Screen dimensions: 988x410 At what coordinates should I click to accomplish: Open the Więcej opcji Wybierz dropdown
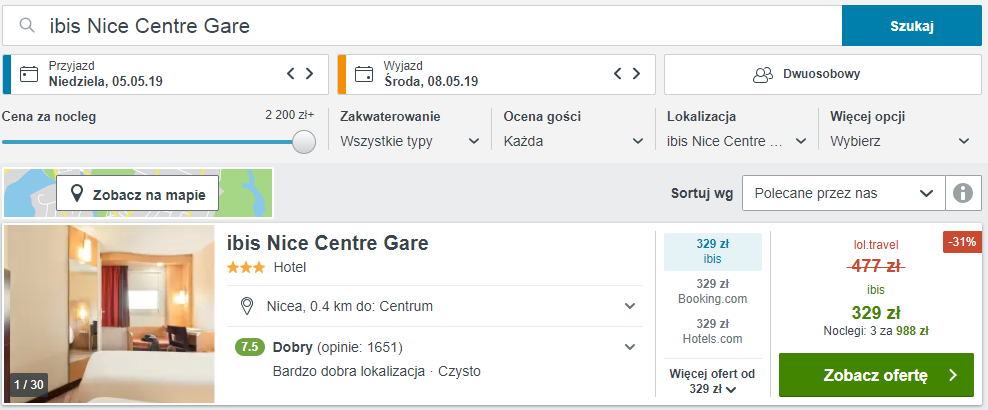click(x=900, y=141)
